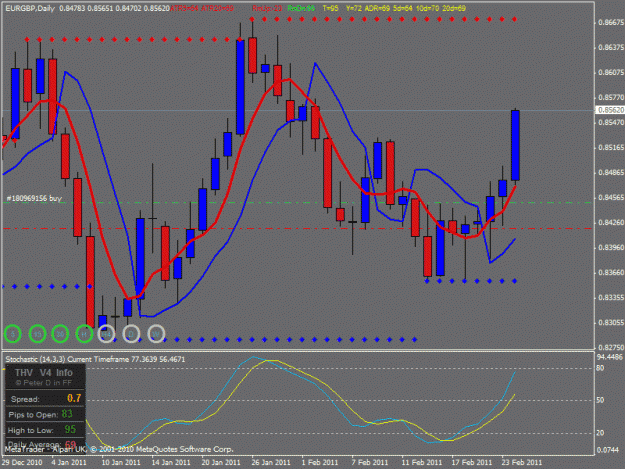Click the 0.82750 price scale label

611,347
